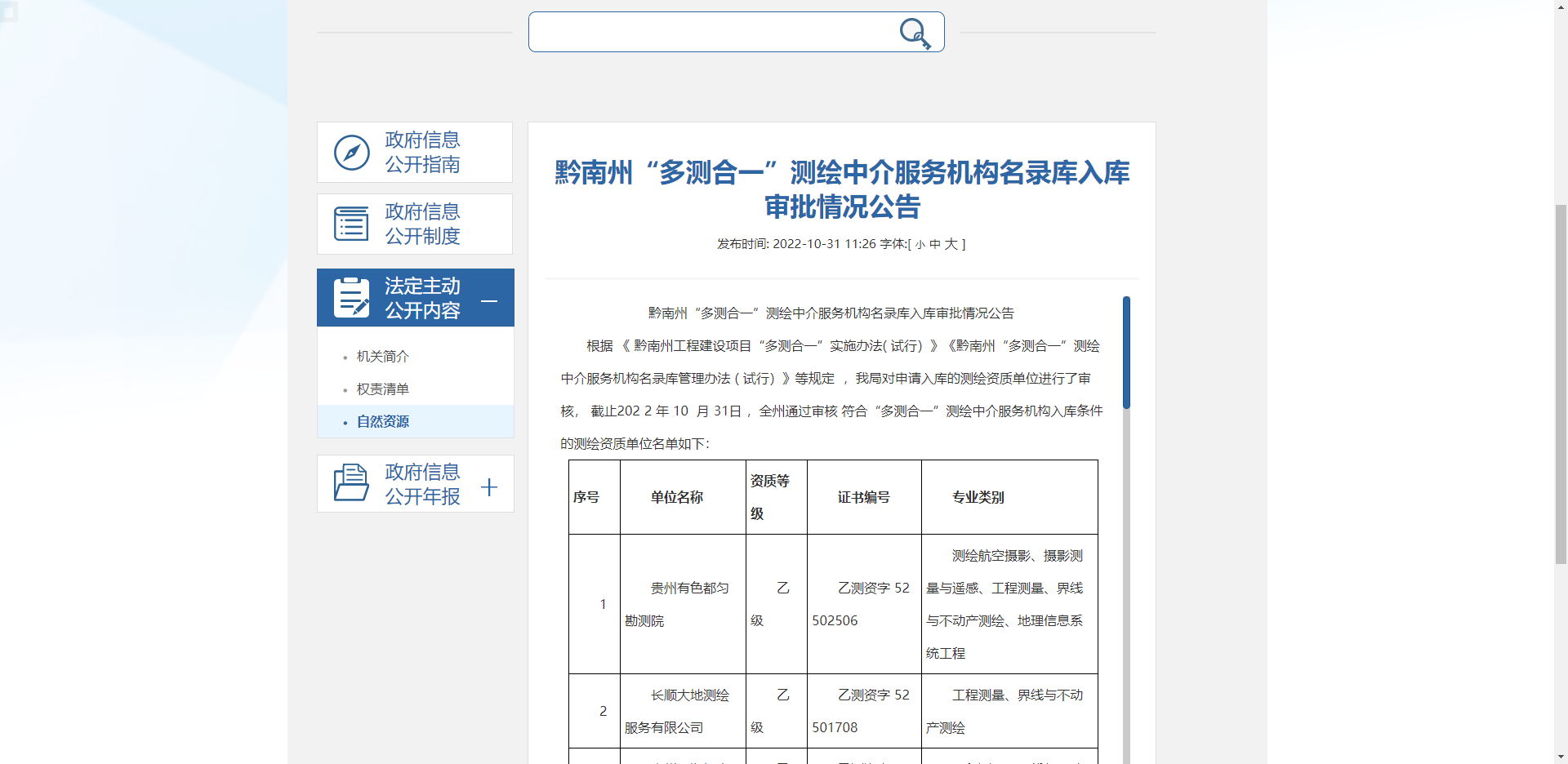Click the folder icon beside 政府信息公开年报
Image resolution: width=1568 pixels, height=764 pixels.
351,483
